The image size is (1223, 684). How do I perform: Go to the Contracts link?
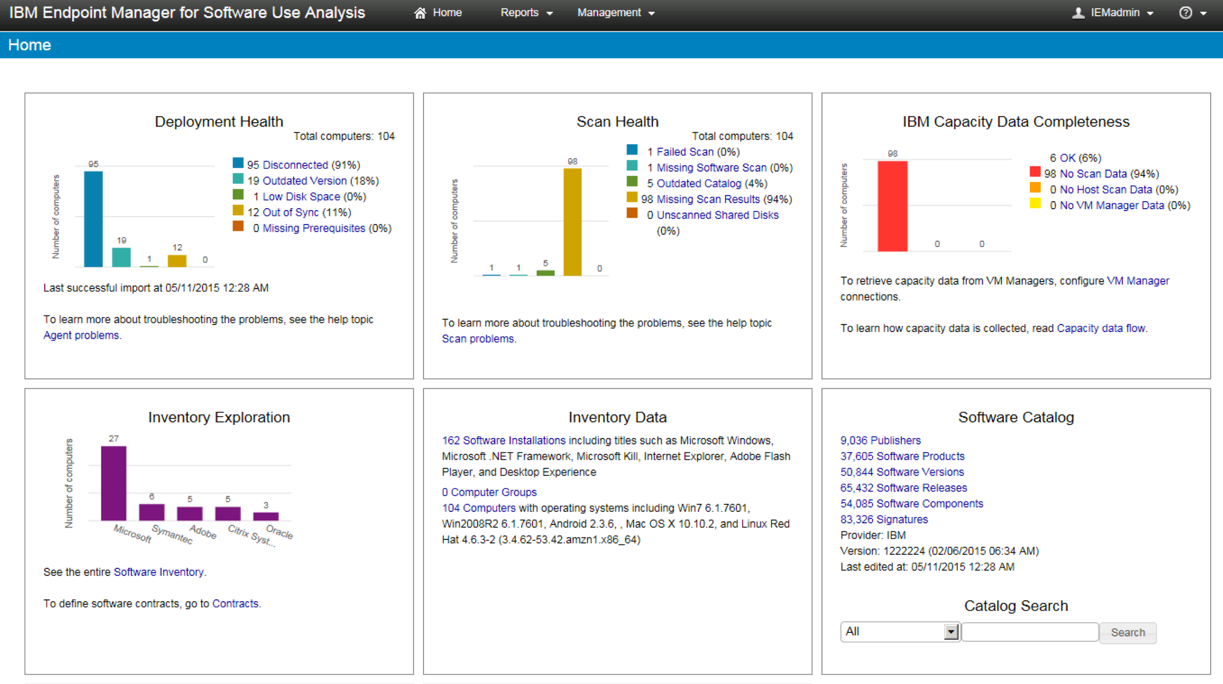coord(235,604)
